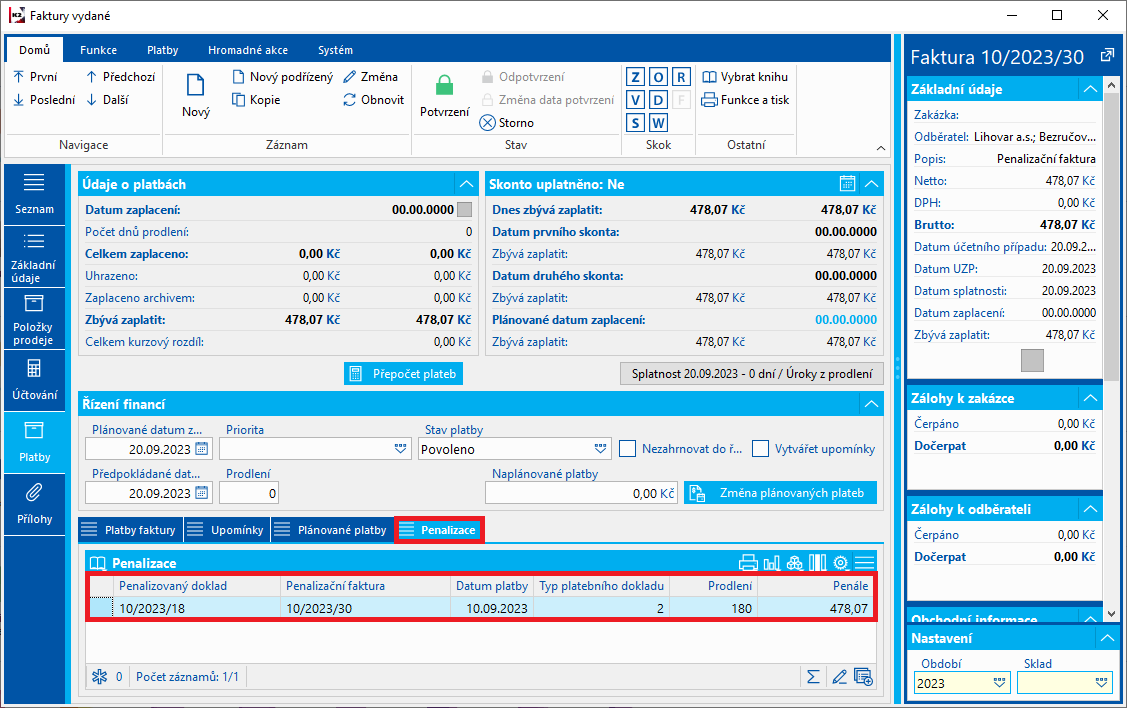Click Změna plánovaných plateb button
The width and height of the screenshot is (1127, 708).
tap(781, 493)
